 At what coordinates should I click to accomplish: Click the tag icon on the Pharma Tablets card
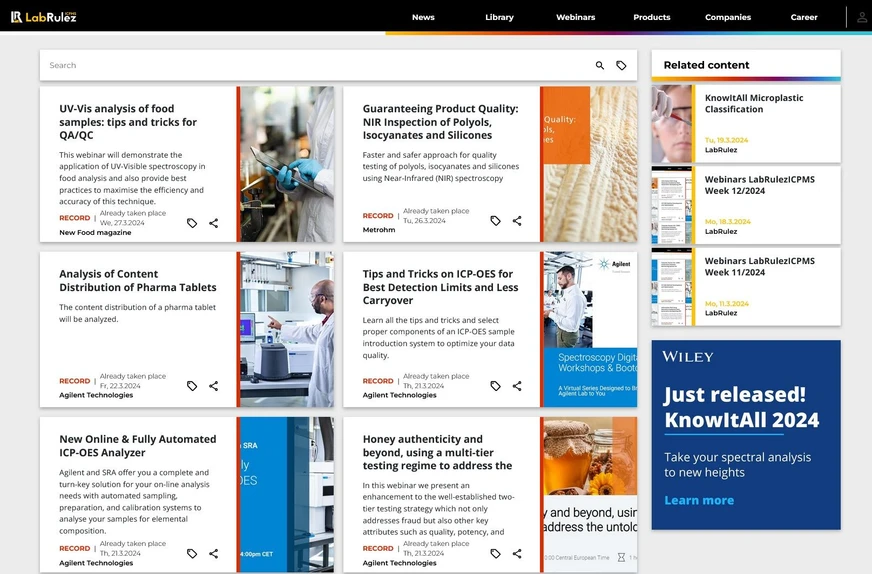[x=192, y=385]
